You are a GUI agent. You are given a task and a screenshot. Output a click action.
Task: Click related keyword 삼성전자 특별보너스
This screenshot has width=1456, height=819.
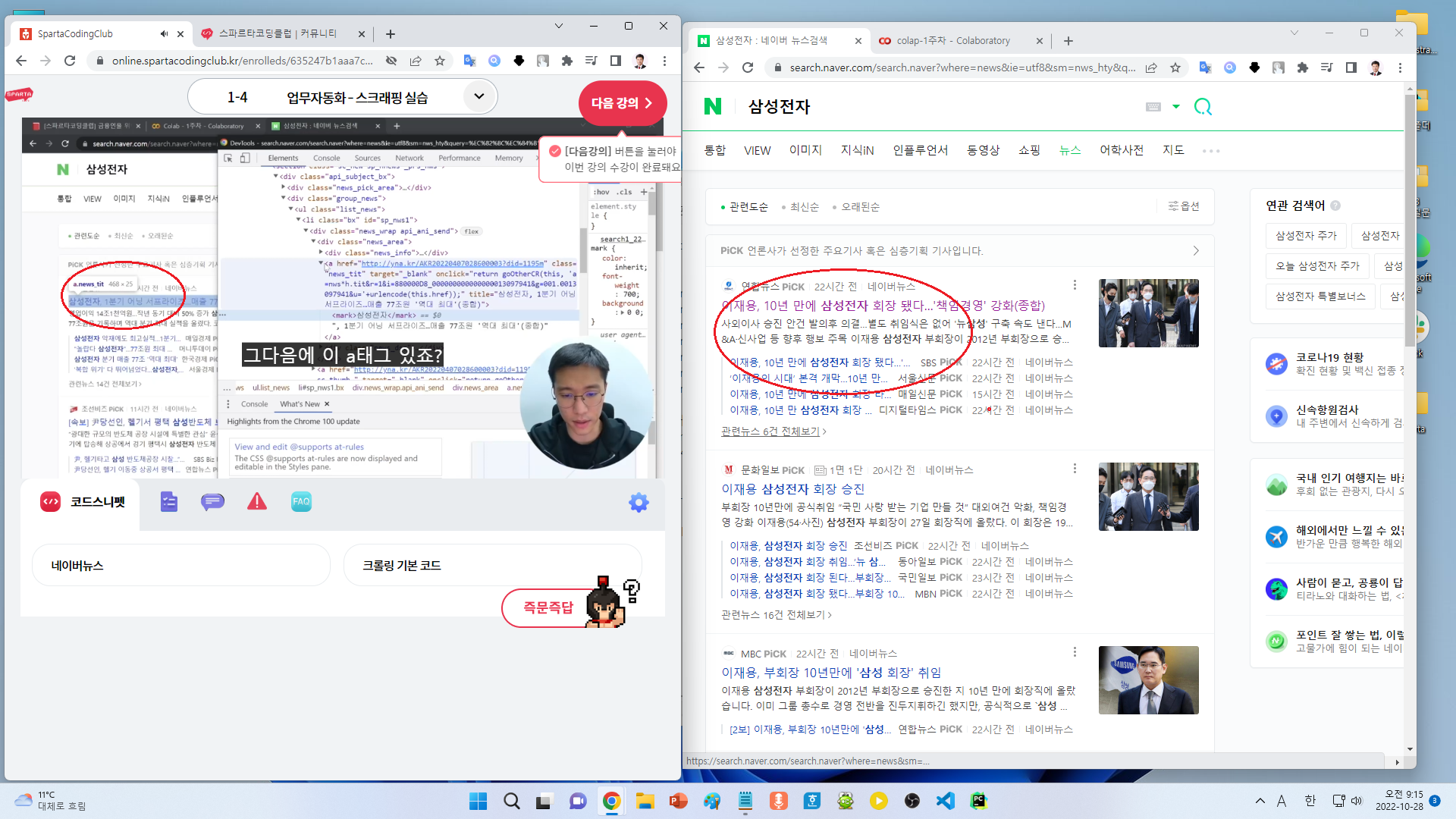(1320, 297)
